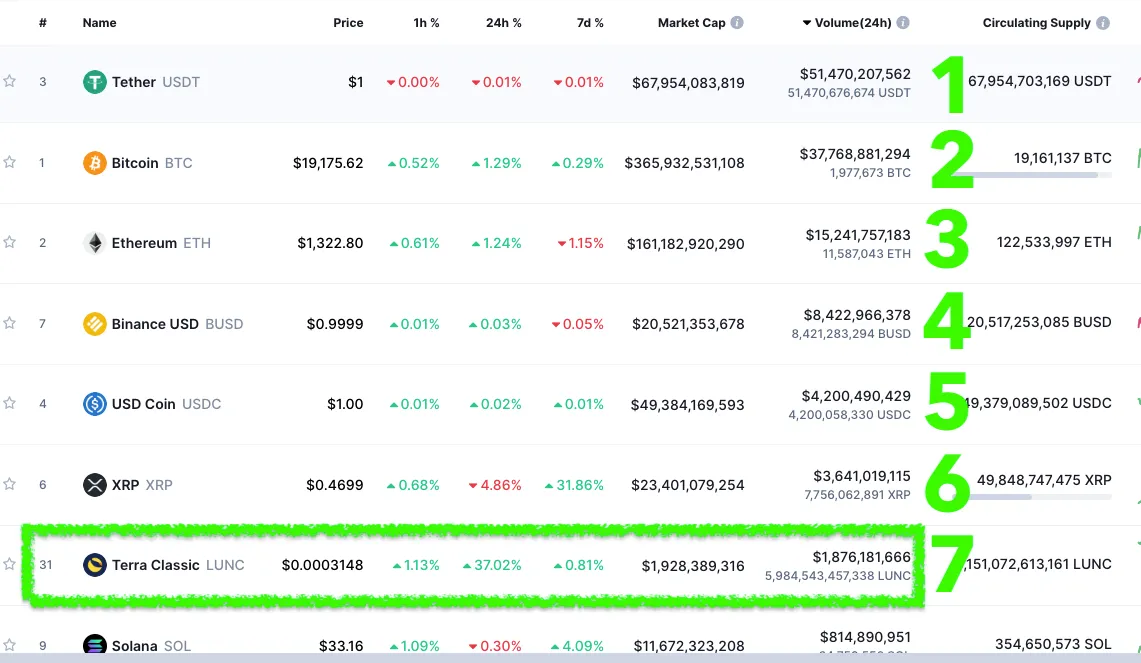This screenshot has height=663, width=1141.
Task: Click Ethereum circulating supply 122,533,997 ETH
Action: (1054, 242)
